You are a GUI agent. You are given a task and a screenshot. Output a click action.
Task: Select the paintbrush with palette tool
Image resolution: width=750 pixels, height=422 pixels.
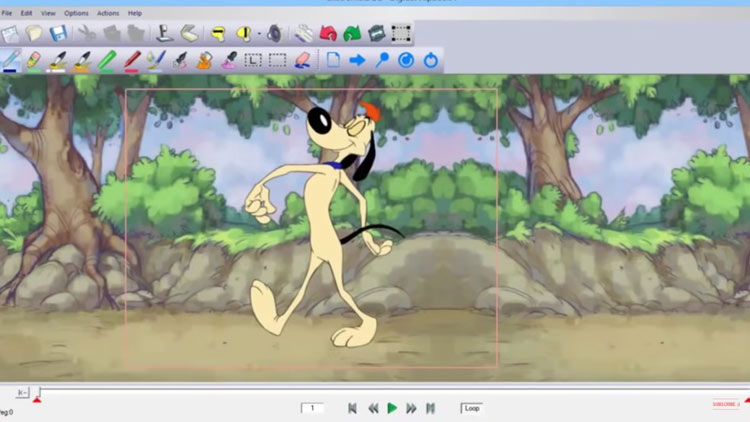(x=156, y=61)
